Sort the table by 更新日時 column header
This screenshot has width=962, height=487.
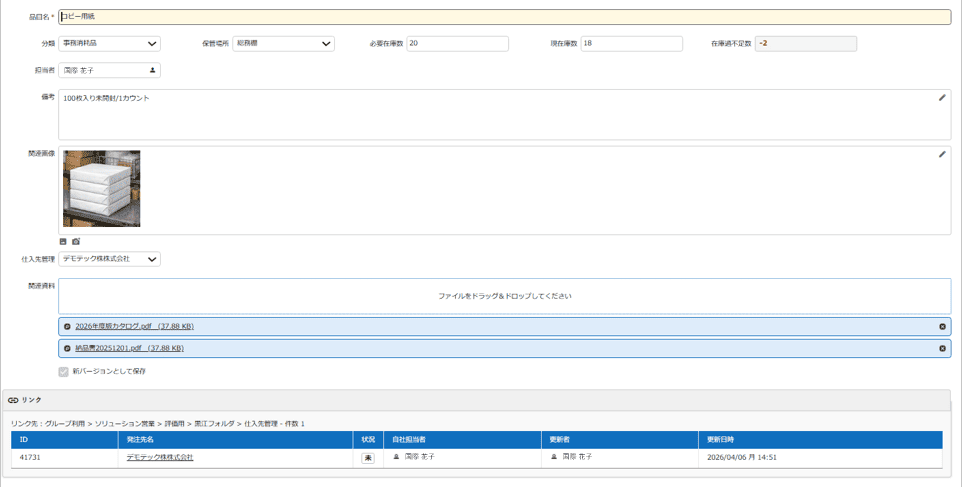[721, 440]
